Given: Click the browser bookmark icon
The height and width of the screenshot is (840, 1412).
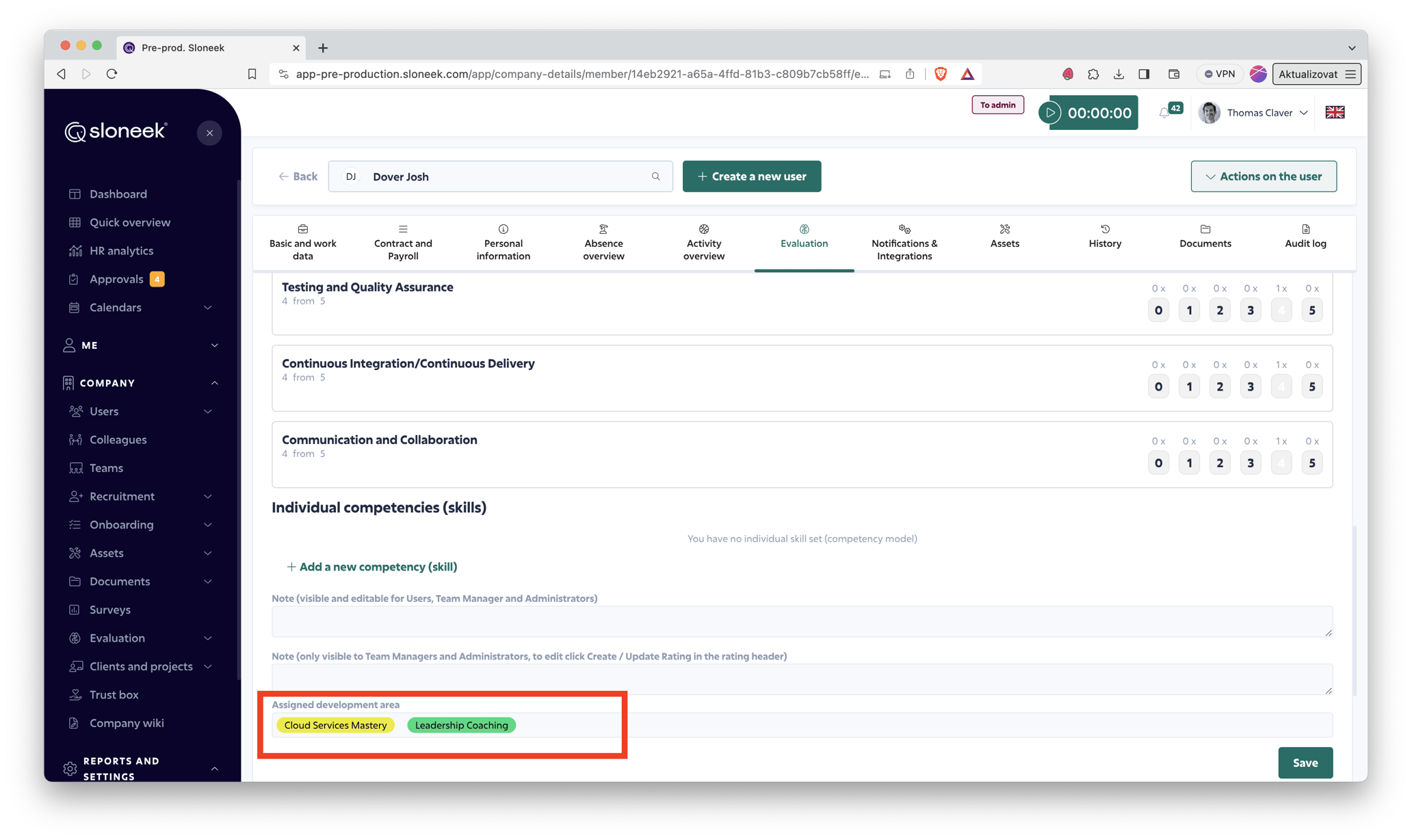Looking at the screenshot, I should (x=252, y=74).
